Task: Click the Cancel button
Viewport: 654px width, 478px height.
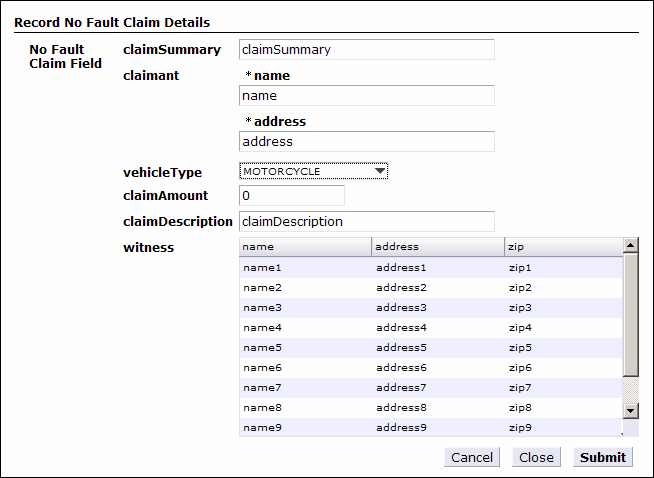Action: (472, 457)
